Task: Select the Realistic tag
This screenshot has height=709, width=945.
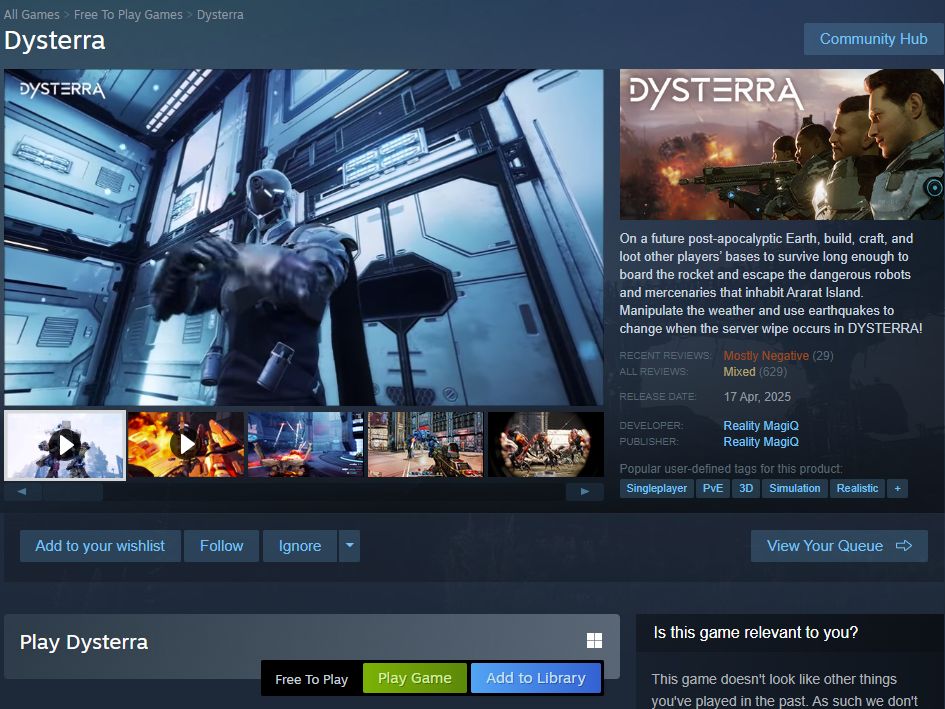Action: pyautogui.click(x=857, y=488)
